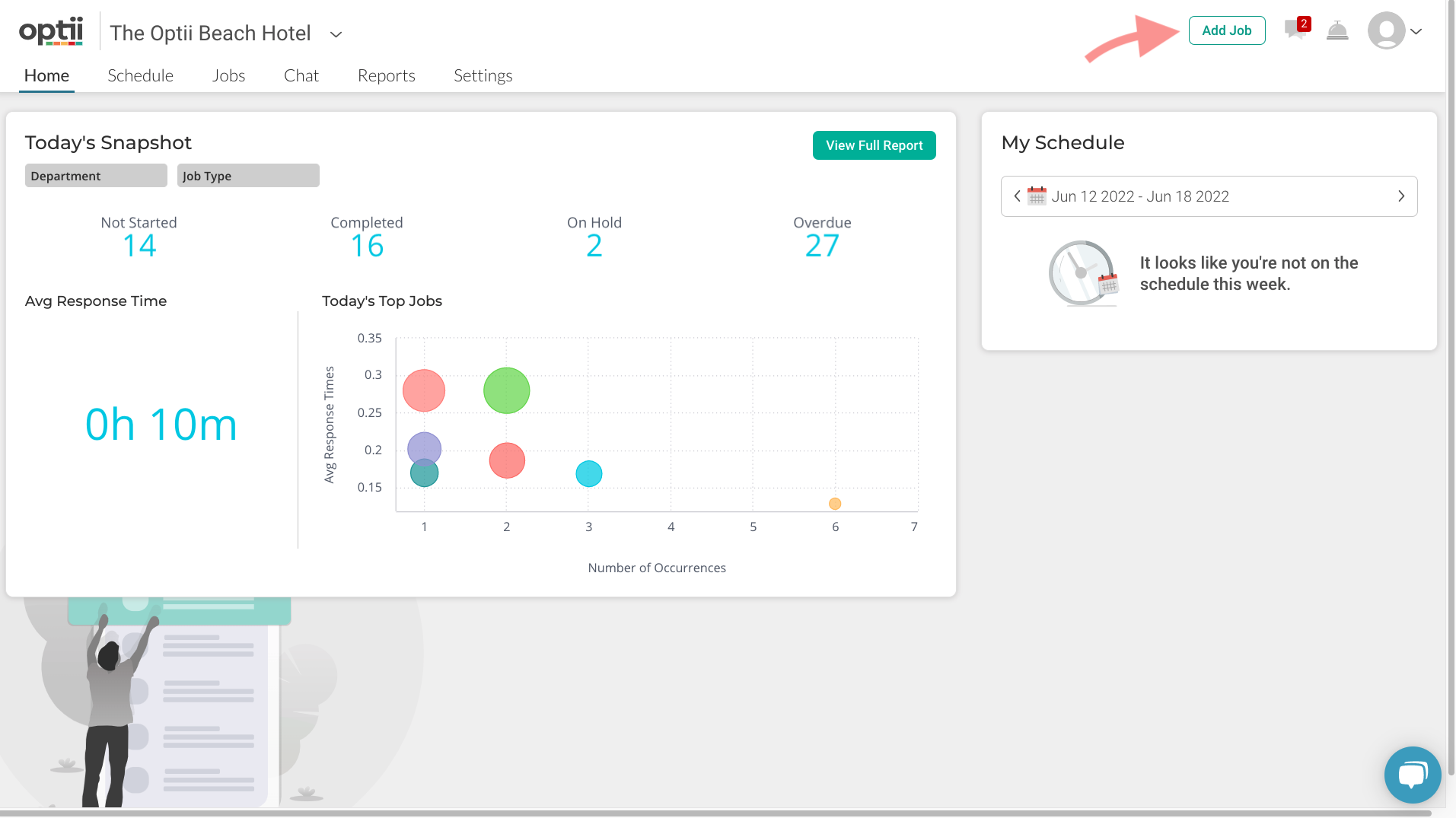Click View Full Report button

874,145
